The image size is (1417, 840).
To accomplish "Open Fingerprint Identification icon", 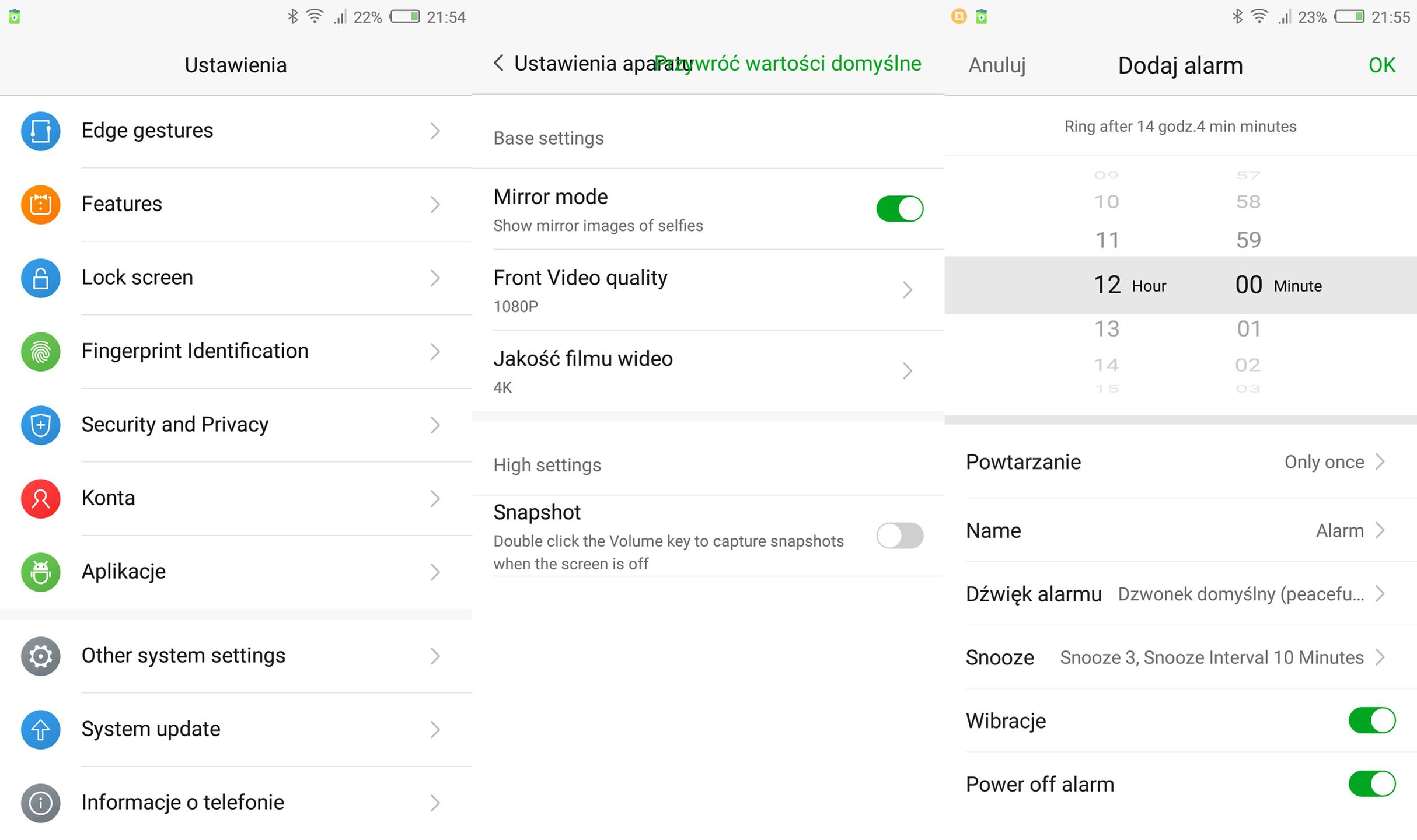I will pos(40,351).
